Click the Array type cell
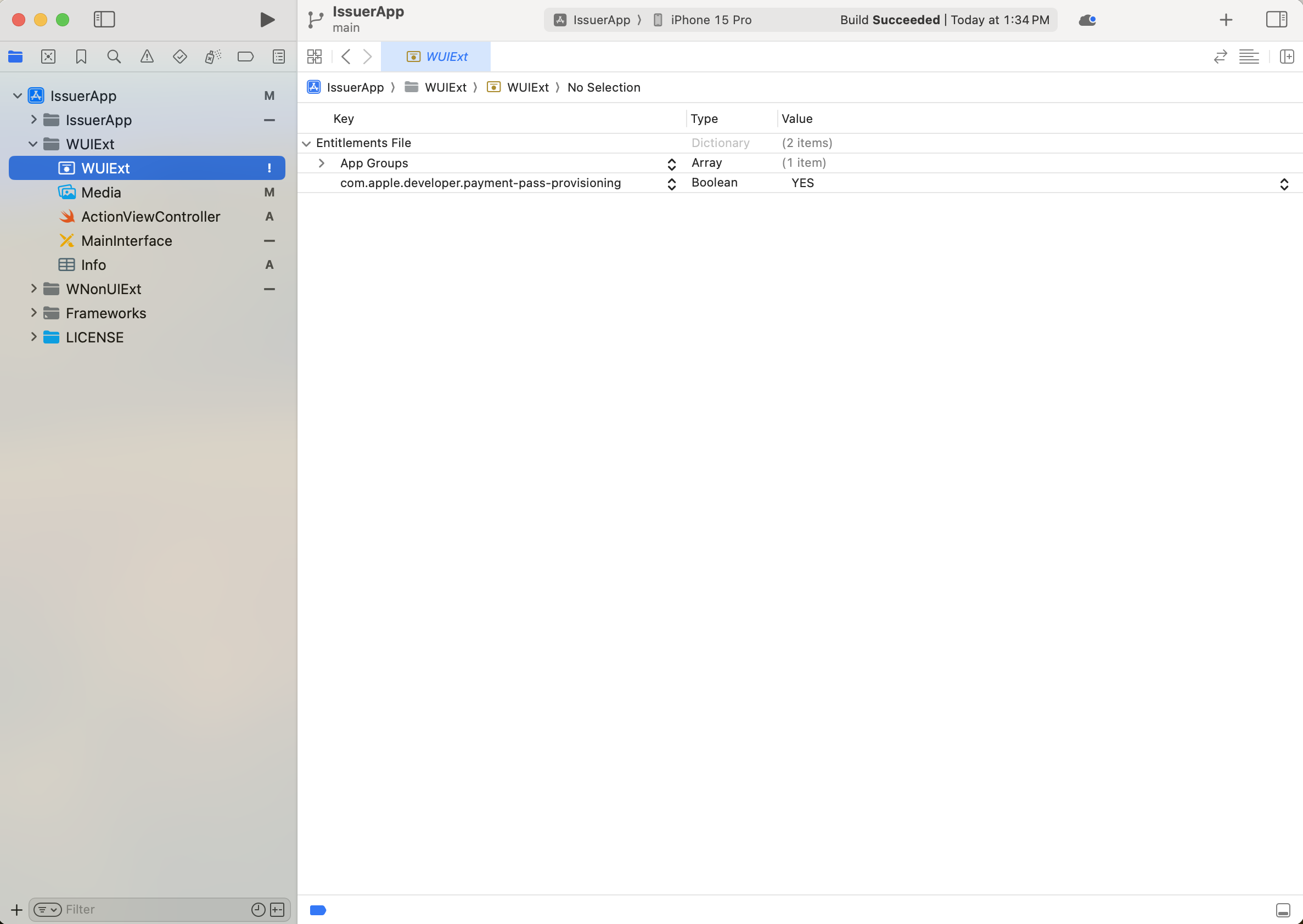The height and width of the screenshot is (924, 1303). (x=707, y=163)
